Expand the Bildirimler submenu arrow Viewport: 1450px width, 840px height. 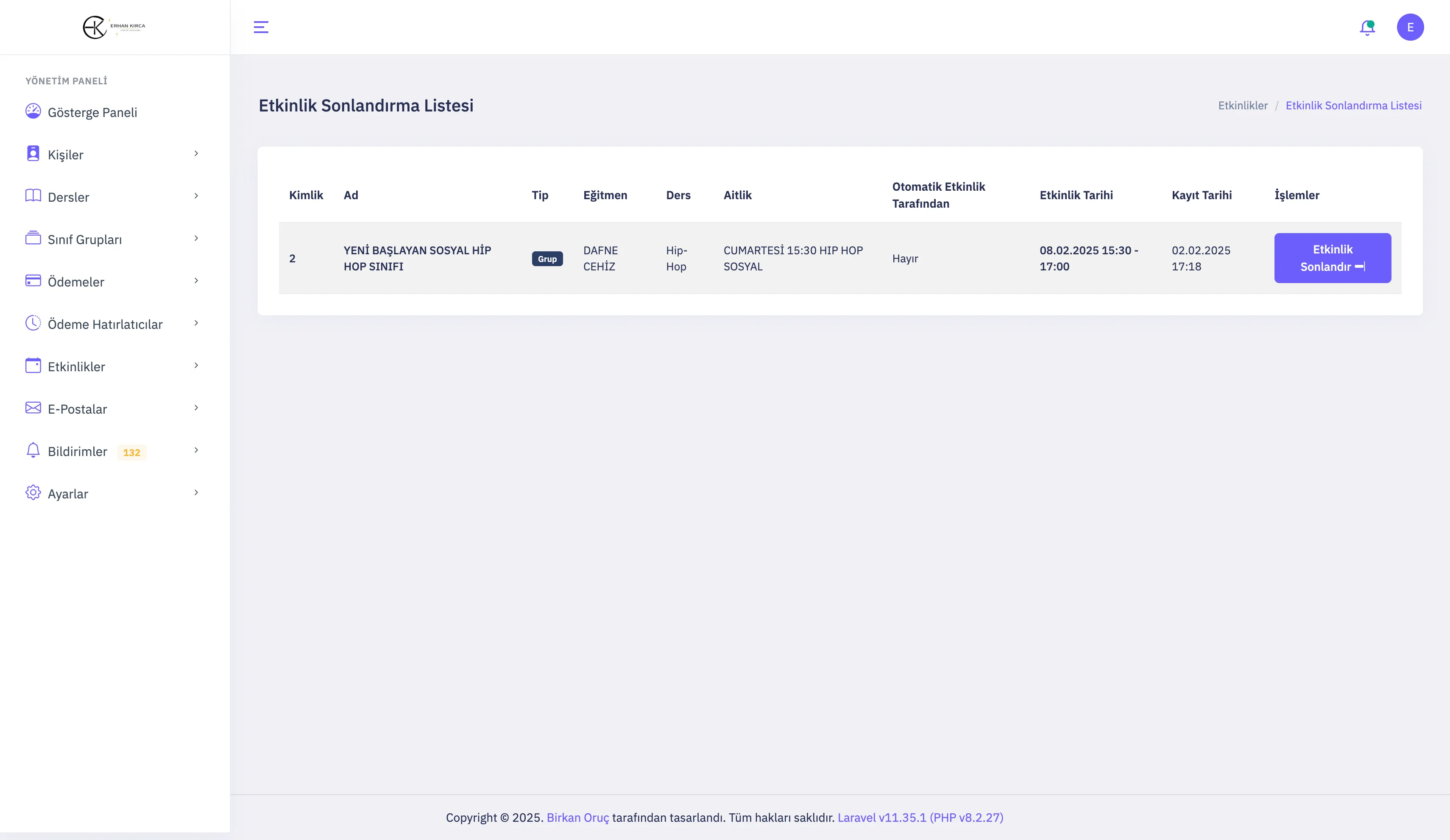(x=196, y=450)
